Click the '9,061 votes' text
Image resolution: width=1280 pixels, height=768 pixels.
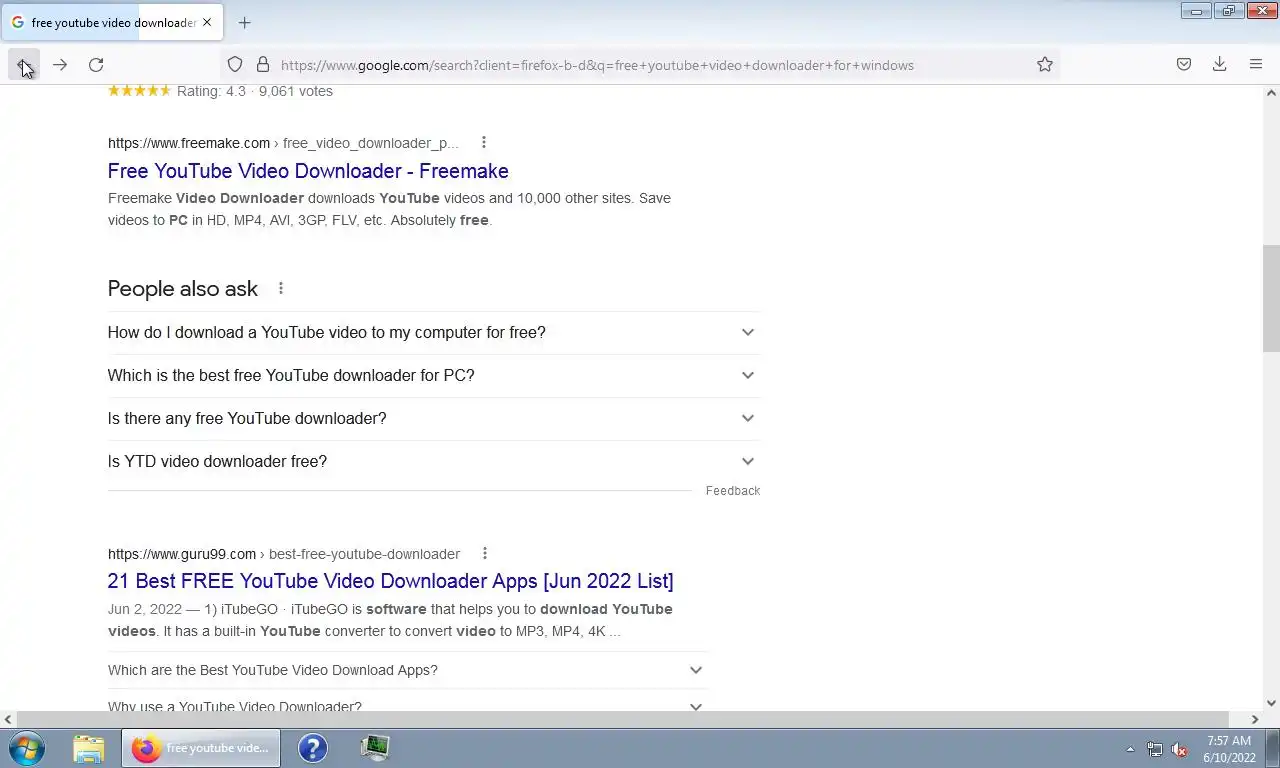point(296,91)
